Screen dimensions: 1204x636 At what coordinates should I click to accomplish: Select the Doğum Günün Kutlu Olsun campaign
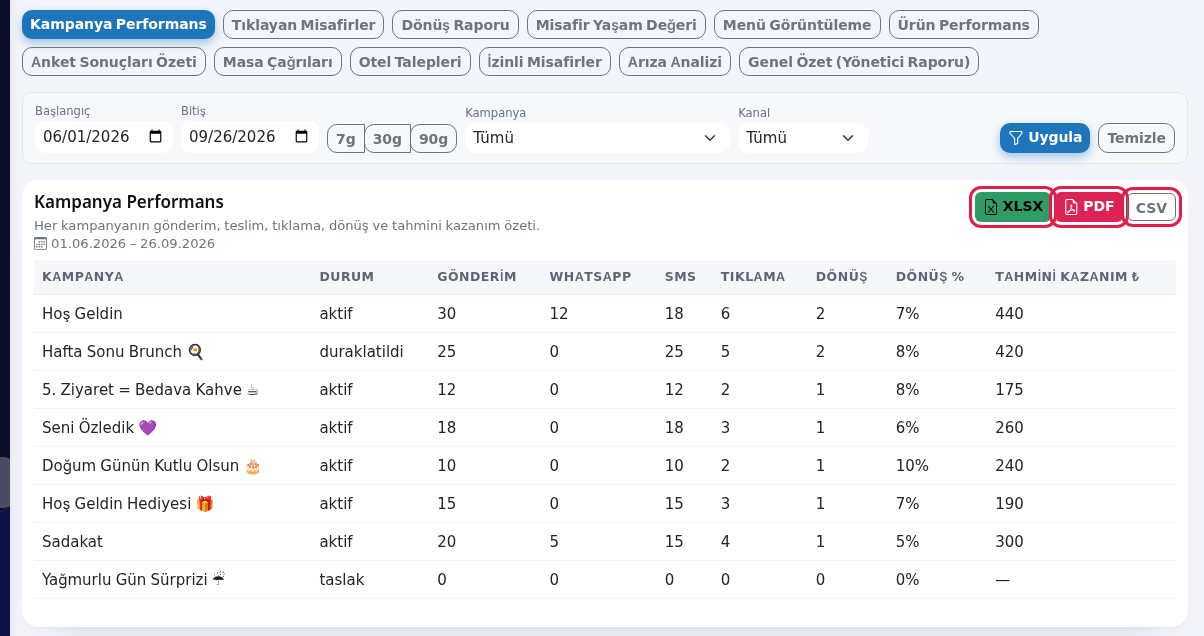152,466
